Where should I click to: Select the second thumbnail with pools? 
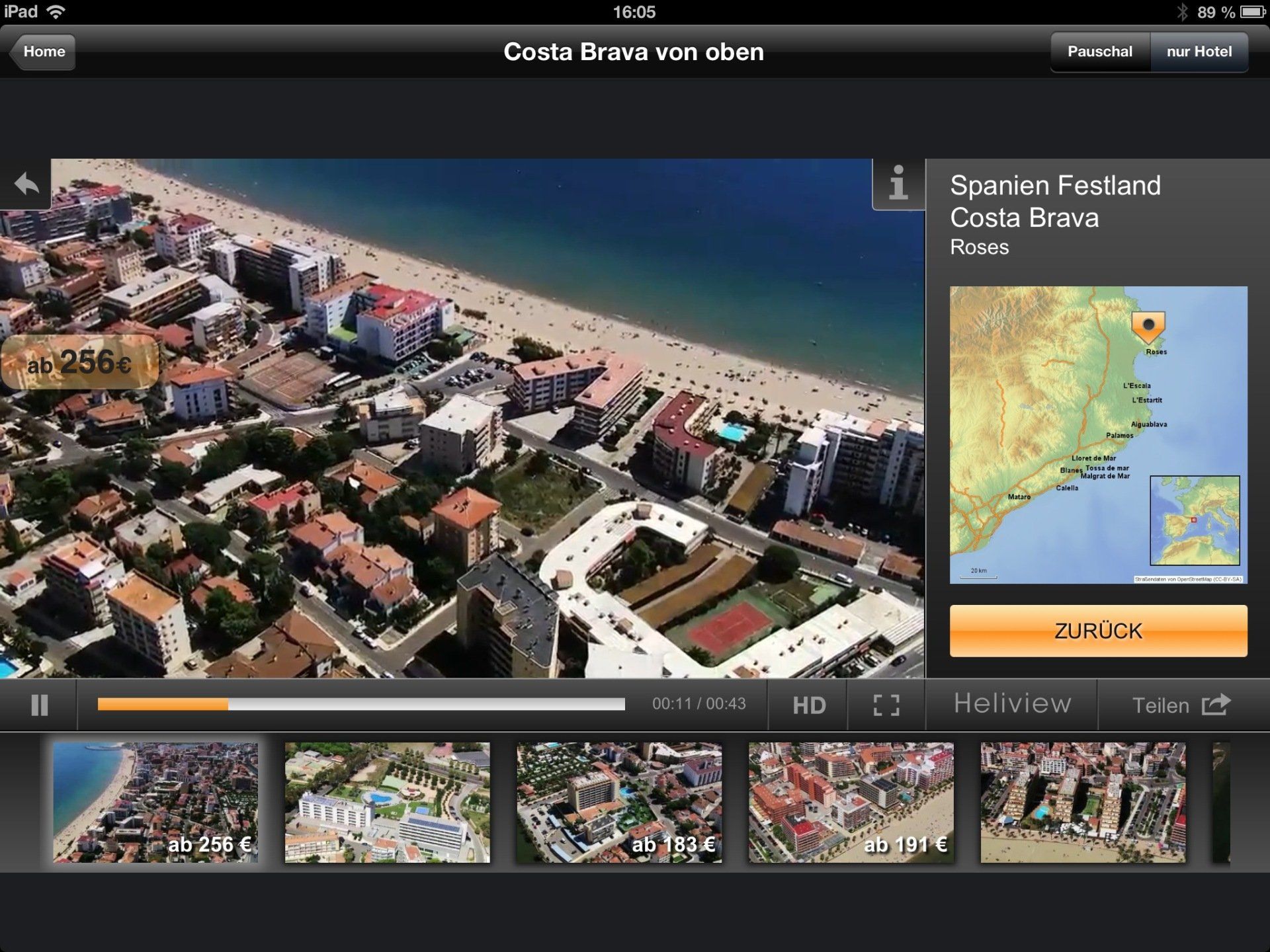coord(387,802)
